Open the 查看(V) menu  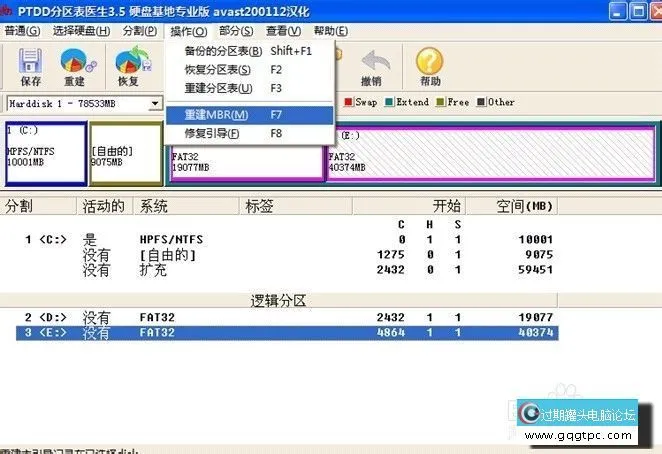tap(283, 31)
